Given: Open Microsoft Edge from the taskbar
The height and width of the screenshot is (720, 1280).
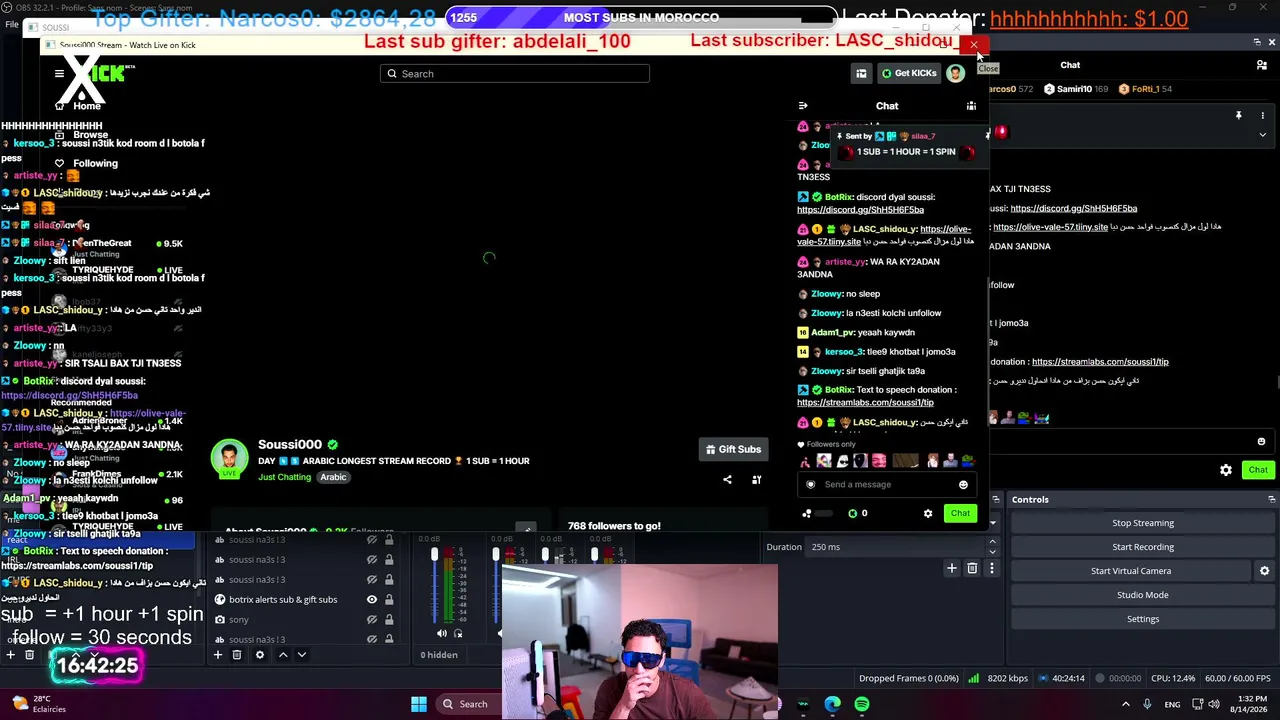Looking at the screenshot, I should point(832,704).
